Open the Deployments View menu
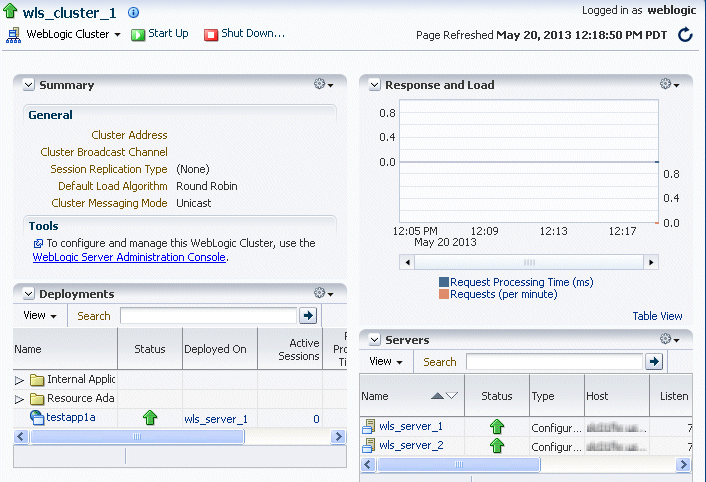706x482 pixels. click(40, 315)
